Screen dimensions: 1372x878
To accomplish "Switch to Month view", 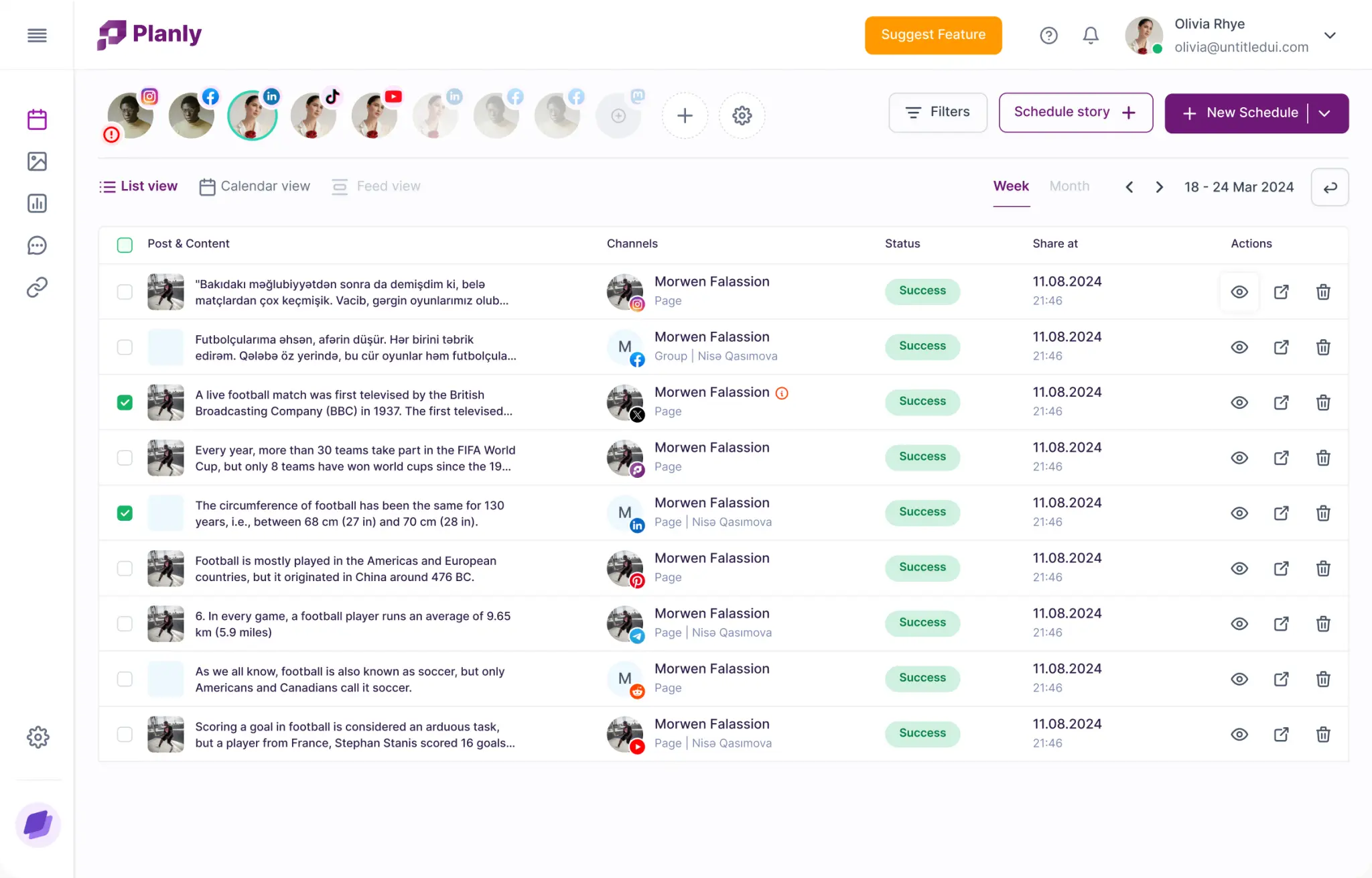I will (1069, 186).
